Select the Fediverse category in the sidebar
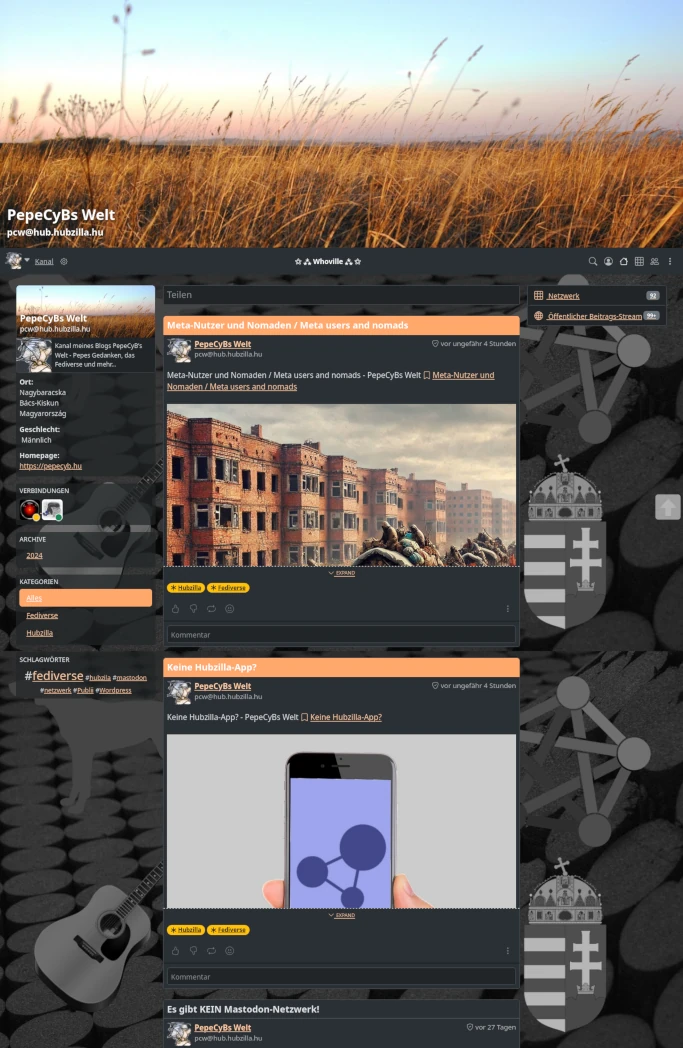Image resolution: width=683 pixels, height=1048 pixels. tap(42, 615)
